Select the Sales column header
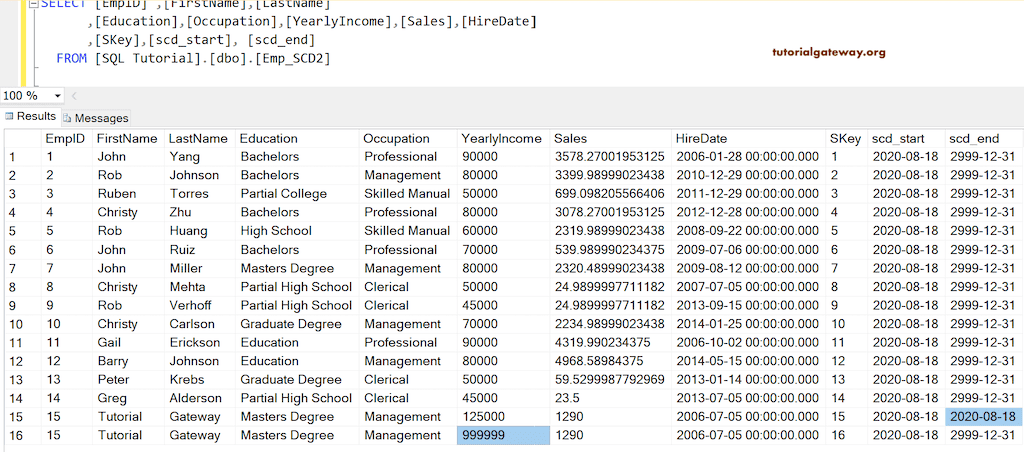This screenshot has height=452, width=1024. (x=571, y=138)
